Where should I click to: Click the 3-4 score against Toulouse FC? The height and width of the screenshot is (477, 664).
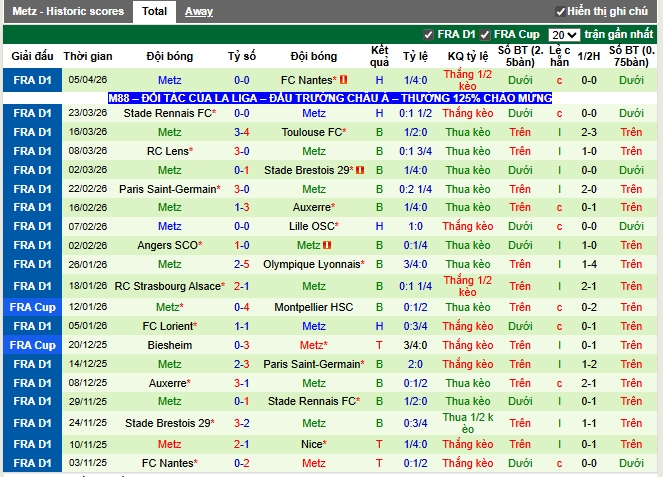click(242, 132)
